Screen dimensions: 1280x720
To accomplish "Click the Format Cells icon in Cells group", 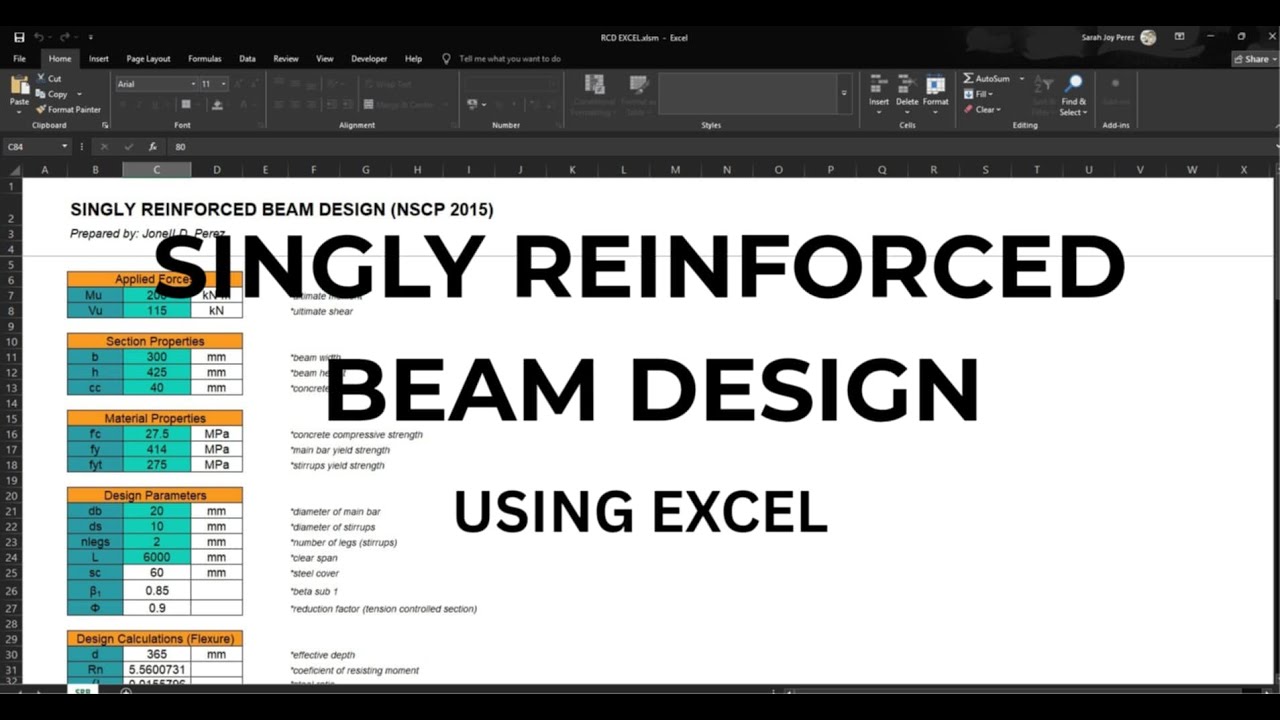I will click(936, 85).
